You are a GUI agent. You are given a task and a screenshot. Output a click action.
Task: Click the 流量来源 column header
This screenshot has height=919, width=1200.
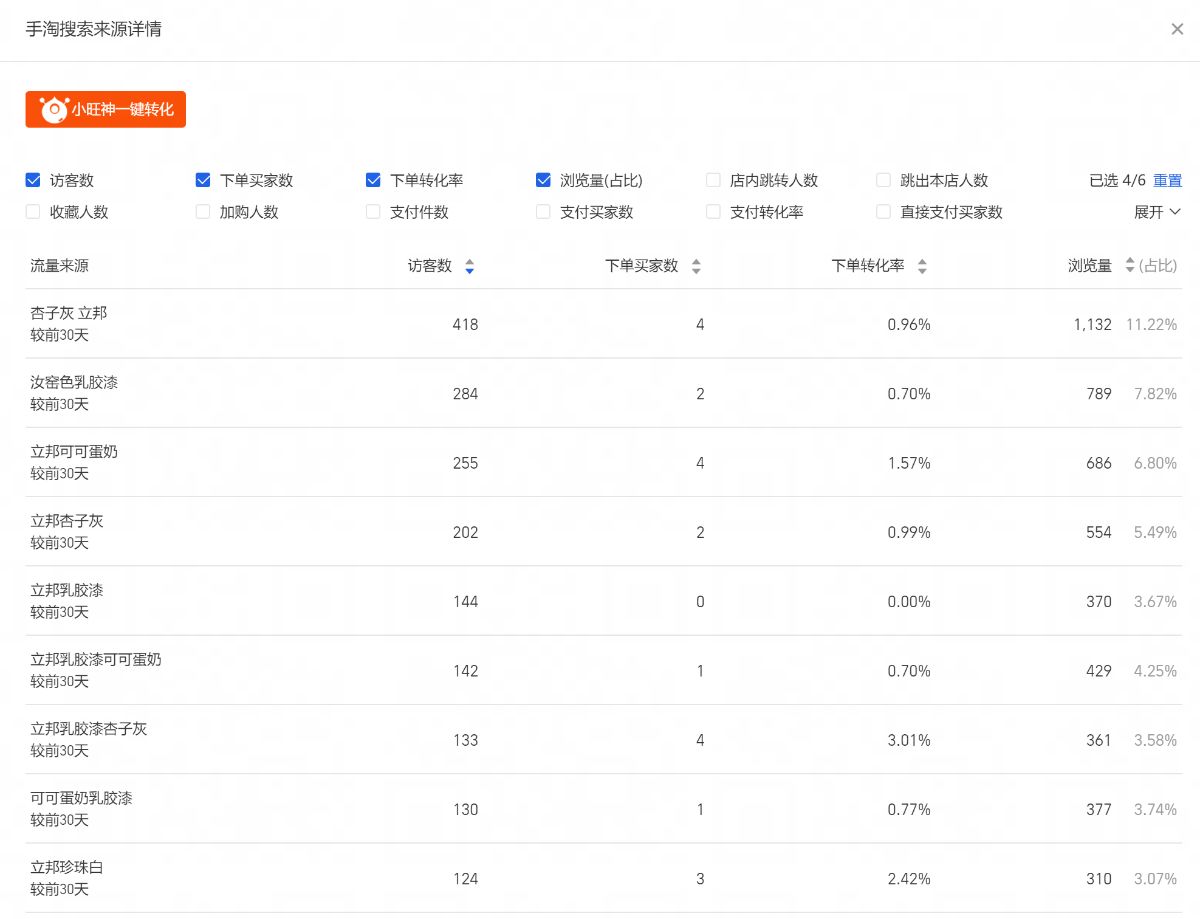(59, 266)
